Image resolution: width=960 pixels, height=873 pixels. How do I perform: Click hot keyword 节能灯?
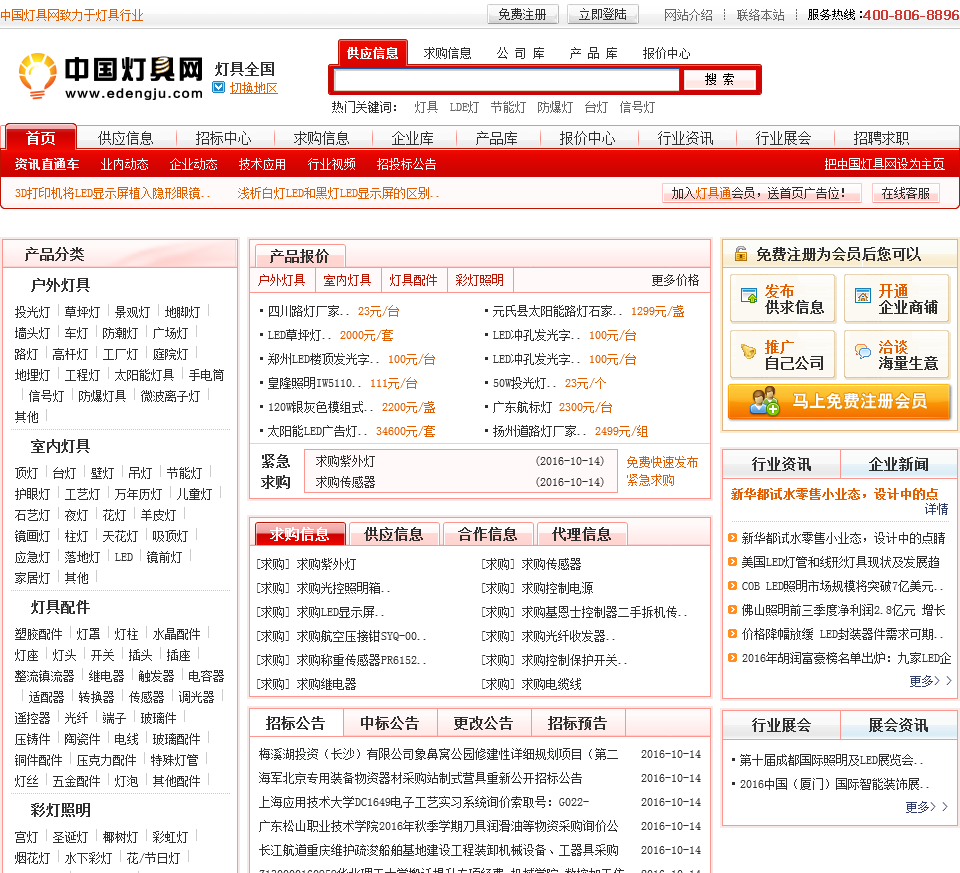tap(508, 107)
